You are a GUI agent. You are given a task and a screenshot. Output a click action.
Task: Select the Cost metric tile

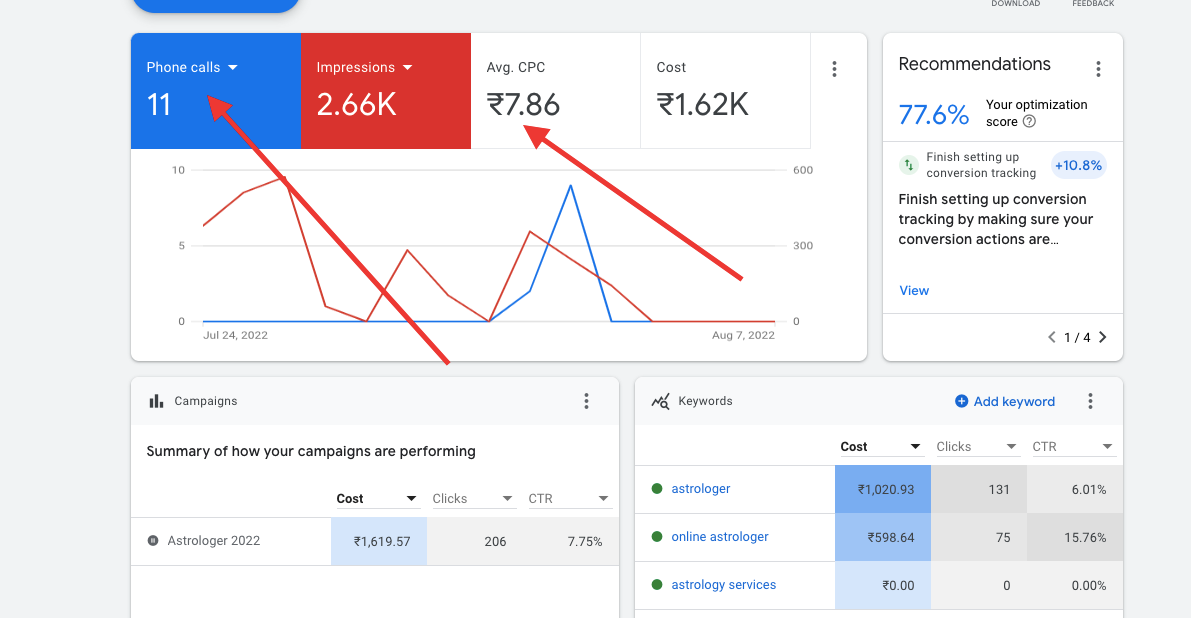725,91
